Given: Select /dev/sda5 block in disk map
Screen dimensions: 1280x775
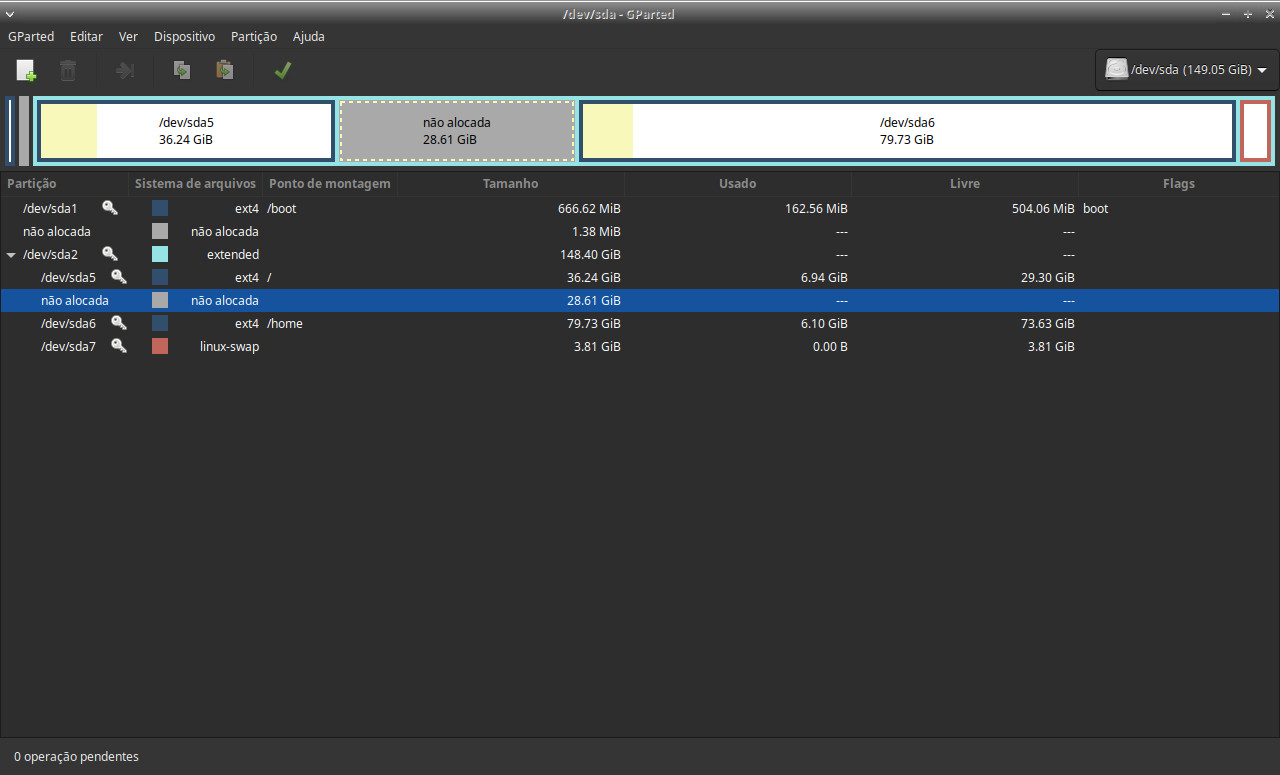Looking at the screenshot, I should click(x=186, y=131).
